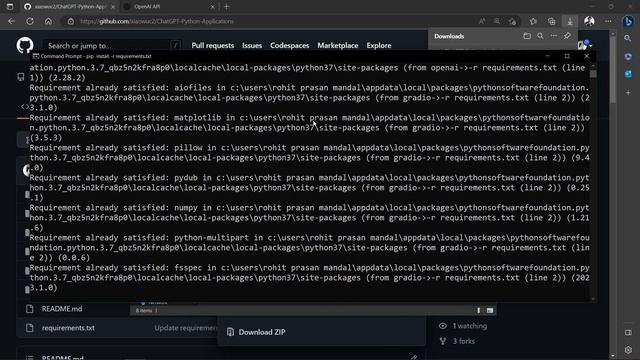View the 3 forks link
640x360 pixels.
coord(463,341)
